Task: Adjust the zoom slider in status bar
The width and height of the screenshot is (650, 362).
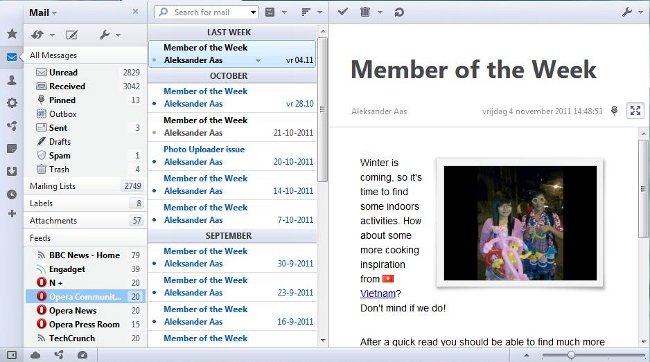Action: click(x=571, y=355)
